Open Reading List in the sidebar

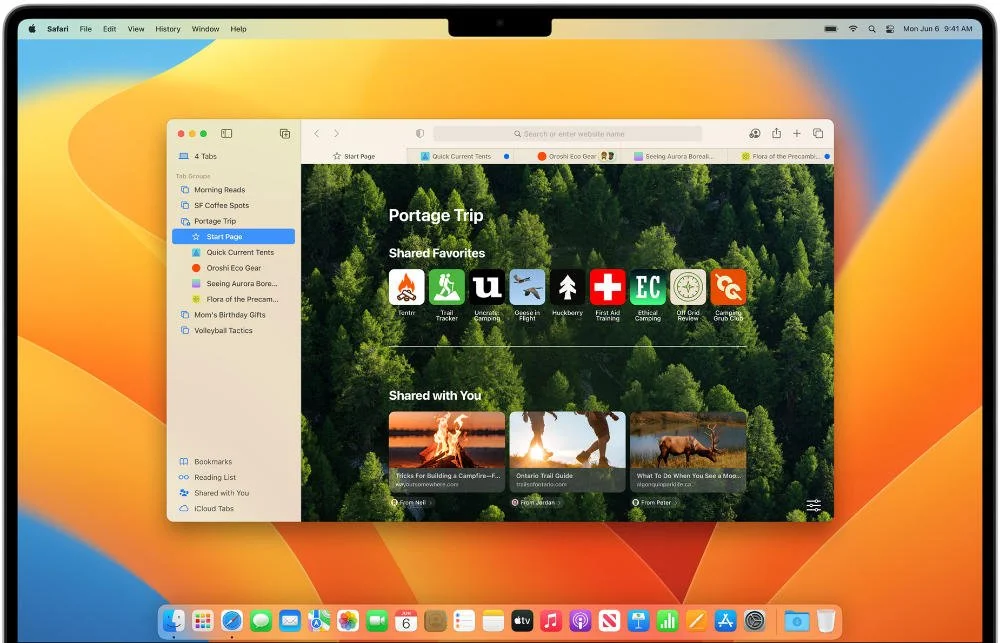(233, 477)
